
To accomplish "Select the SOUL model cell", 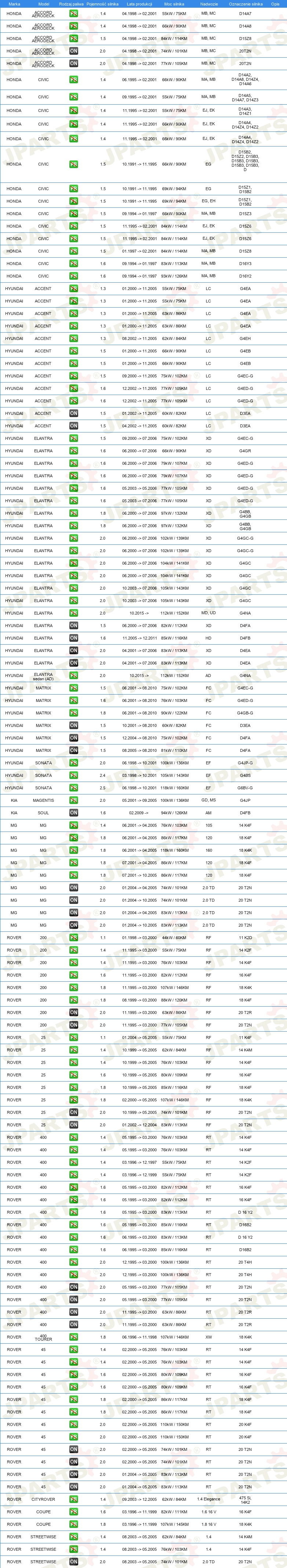I will 43,812.
